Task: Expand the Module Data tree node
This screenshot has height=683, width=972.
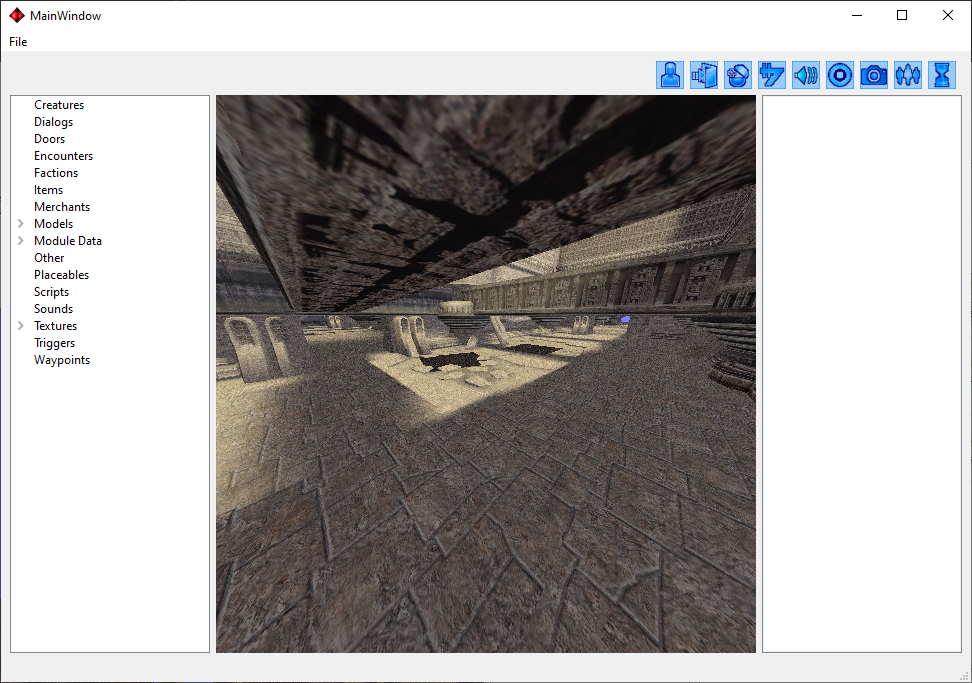Action: (x=20, y=240)
